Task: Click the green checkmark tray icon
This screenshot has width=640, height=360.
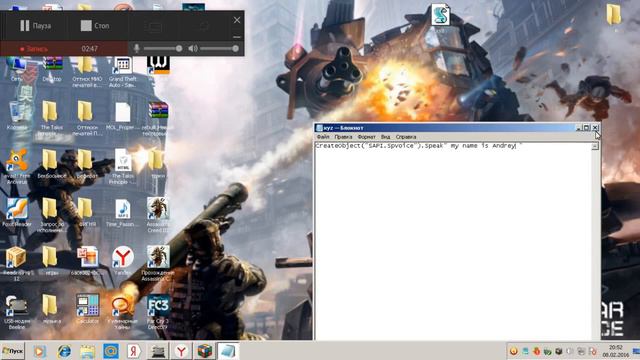Action: point(548,351)
